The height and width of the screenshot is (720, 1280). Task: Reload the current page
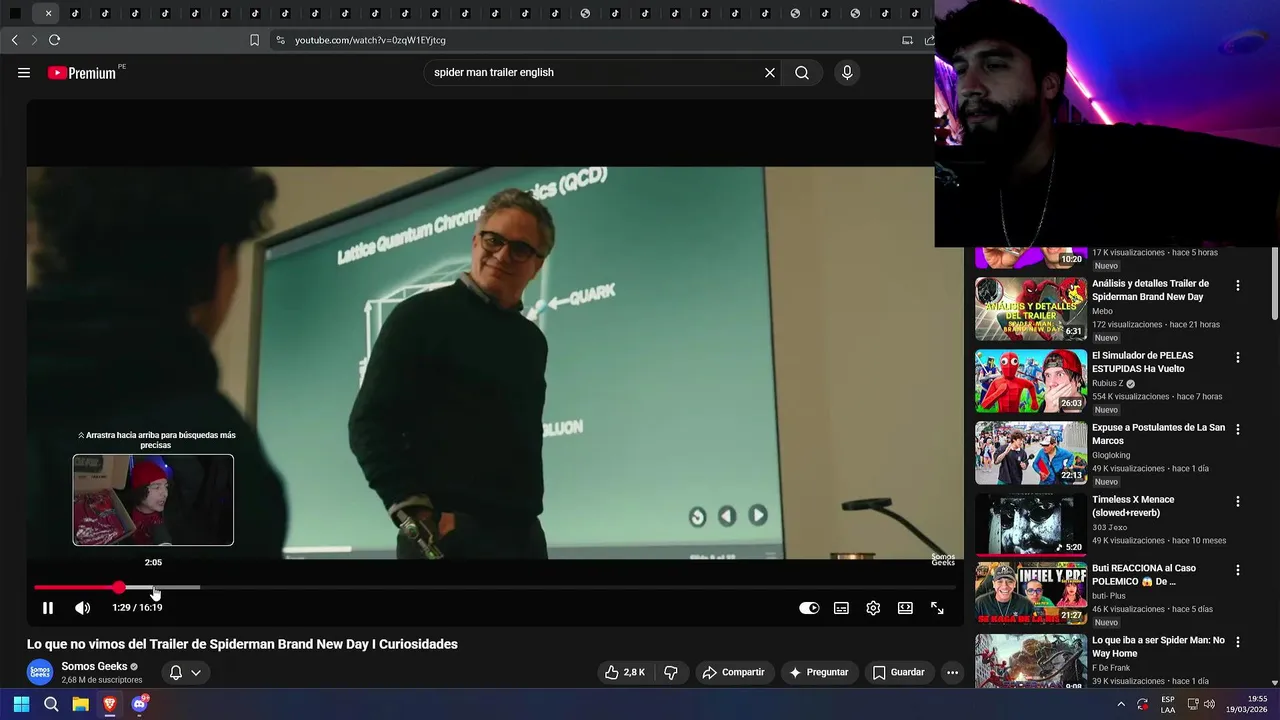click(54, 40)
